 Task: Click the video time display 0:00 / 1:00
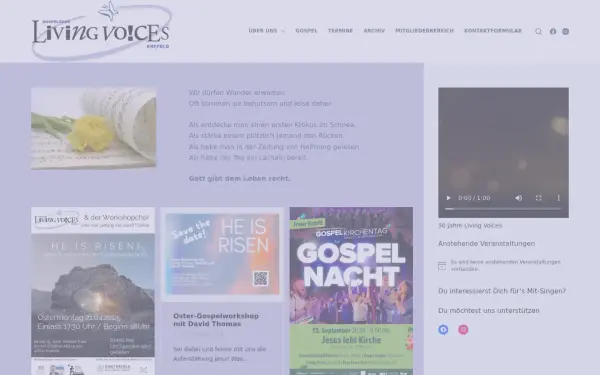point(474,198)
